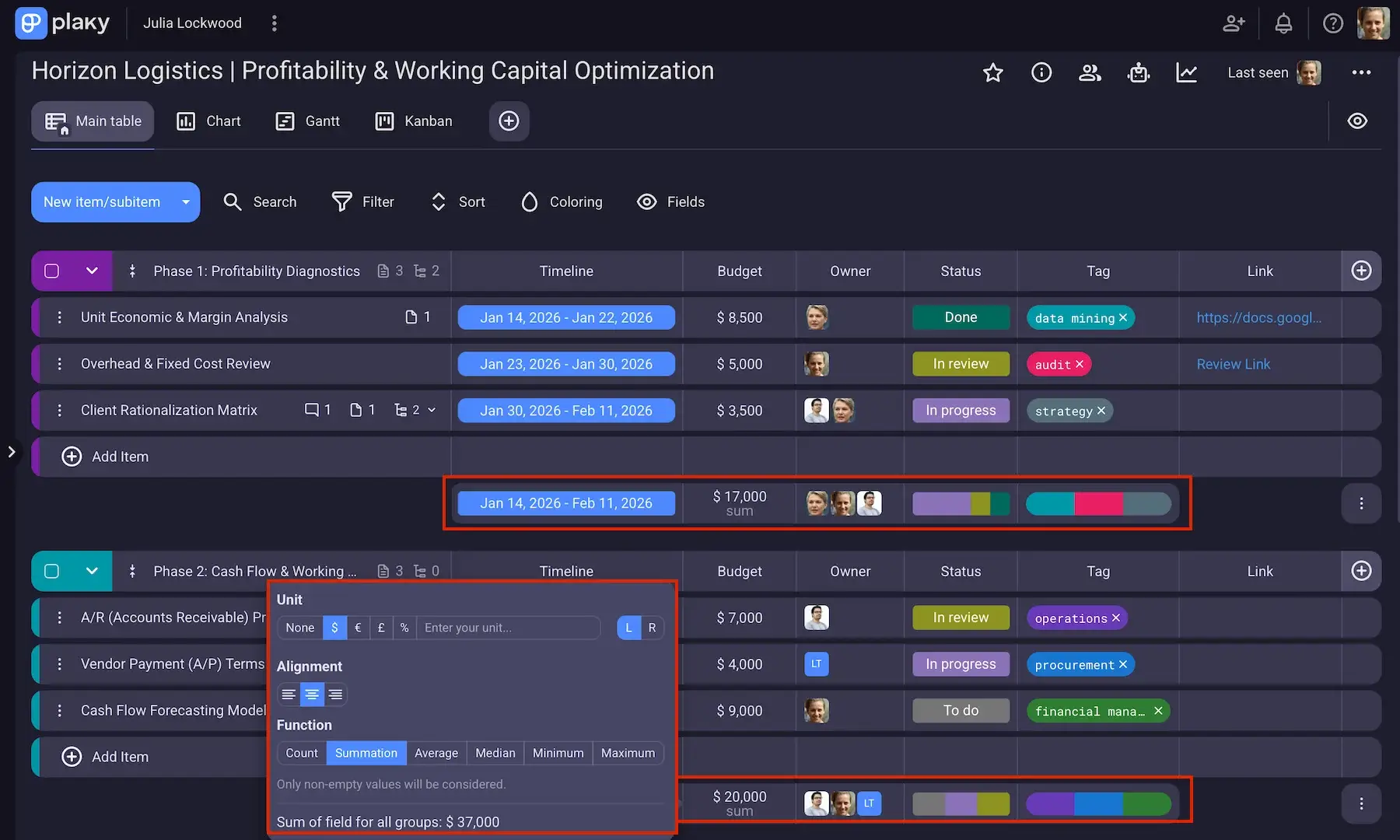Viewport: 1400px width, 840px height.
Task: Open Unit Economic & Margin Analysis options
Action: [60, 317]
